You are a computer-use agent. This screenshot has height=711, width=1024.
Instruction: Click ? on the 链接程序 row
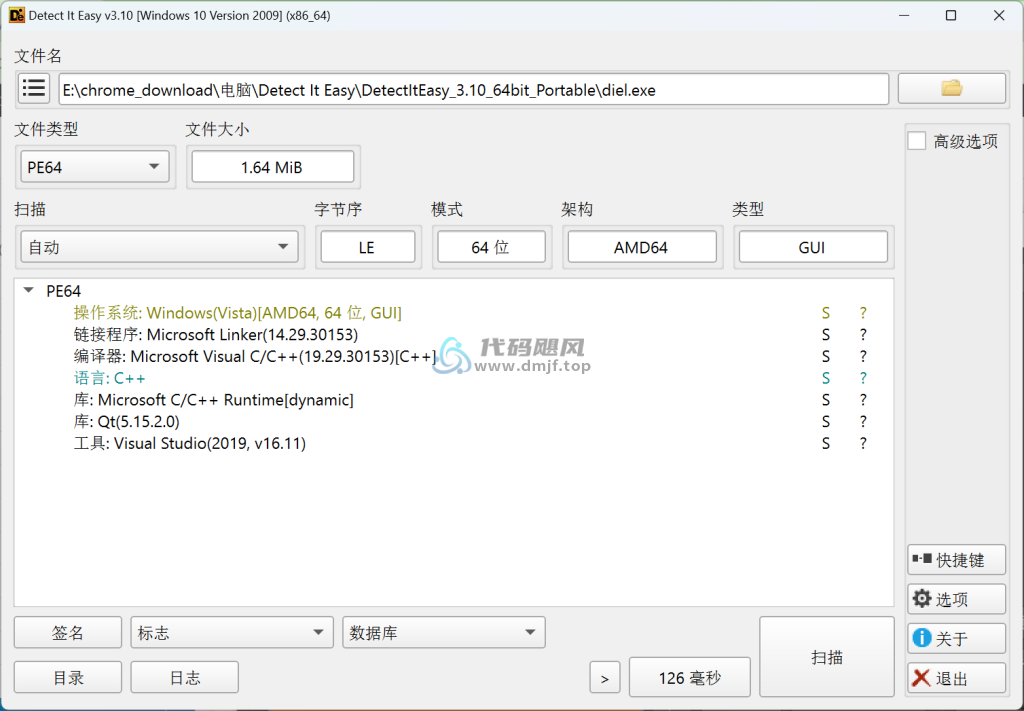coord(863,334)
